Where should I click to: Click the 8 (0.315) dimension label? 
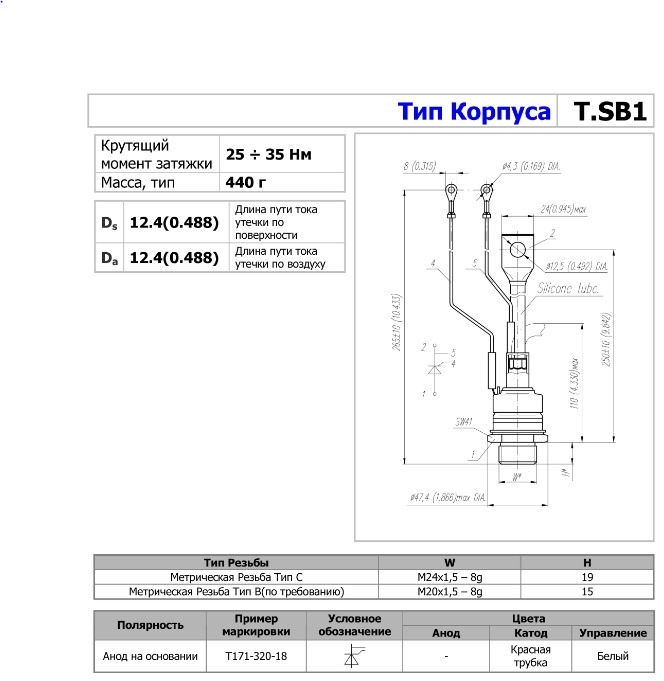pyautogui.click(x=419, y=166)
